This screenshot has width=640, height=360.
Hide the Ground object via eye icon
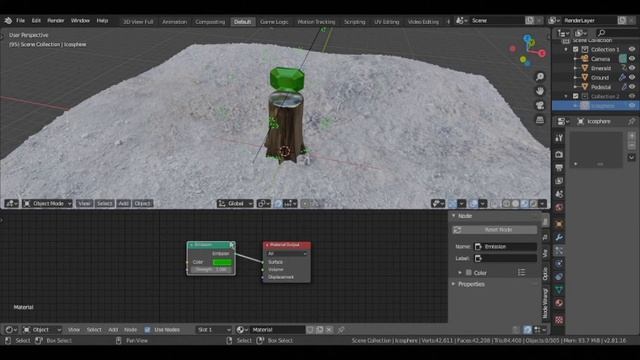click(x=632, y=78)
